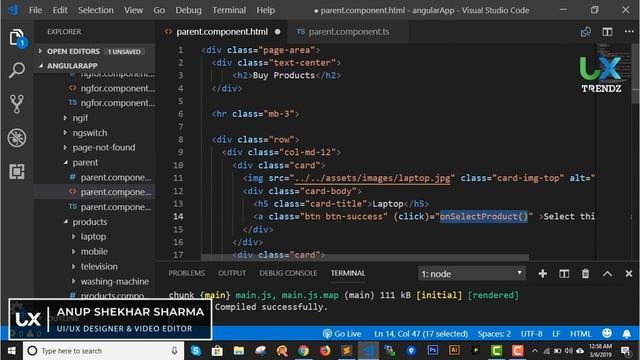The image size is (640, 360).
Task: Open the Help menu
Action: [x=265, y=10]
